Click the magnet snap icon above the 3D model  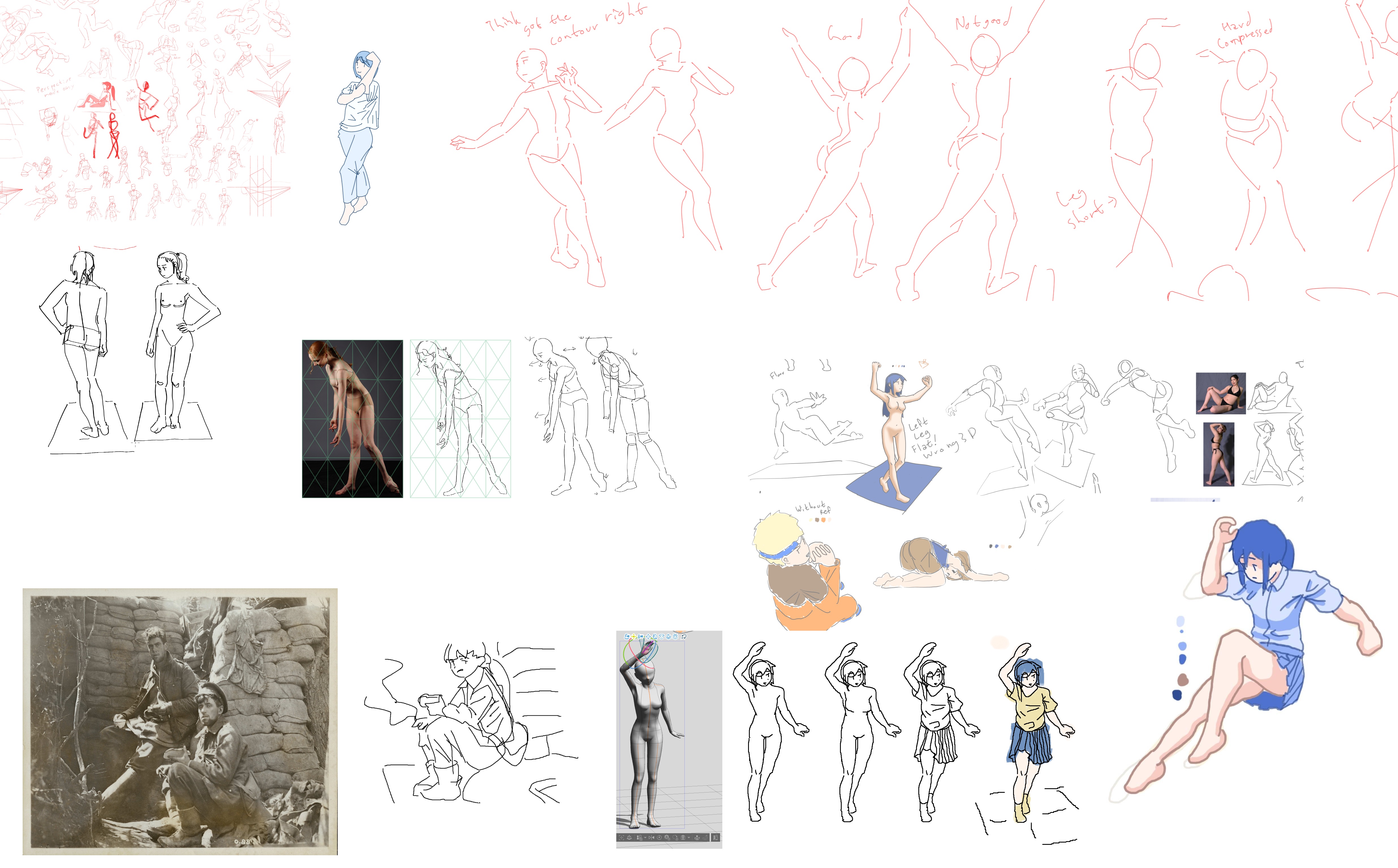(x=684, y=637)
